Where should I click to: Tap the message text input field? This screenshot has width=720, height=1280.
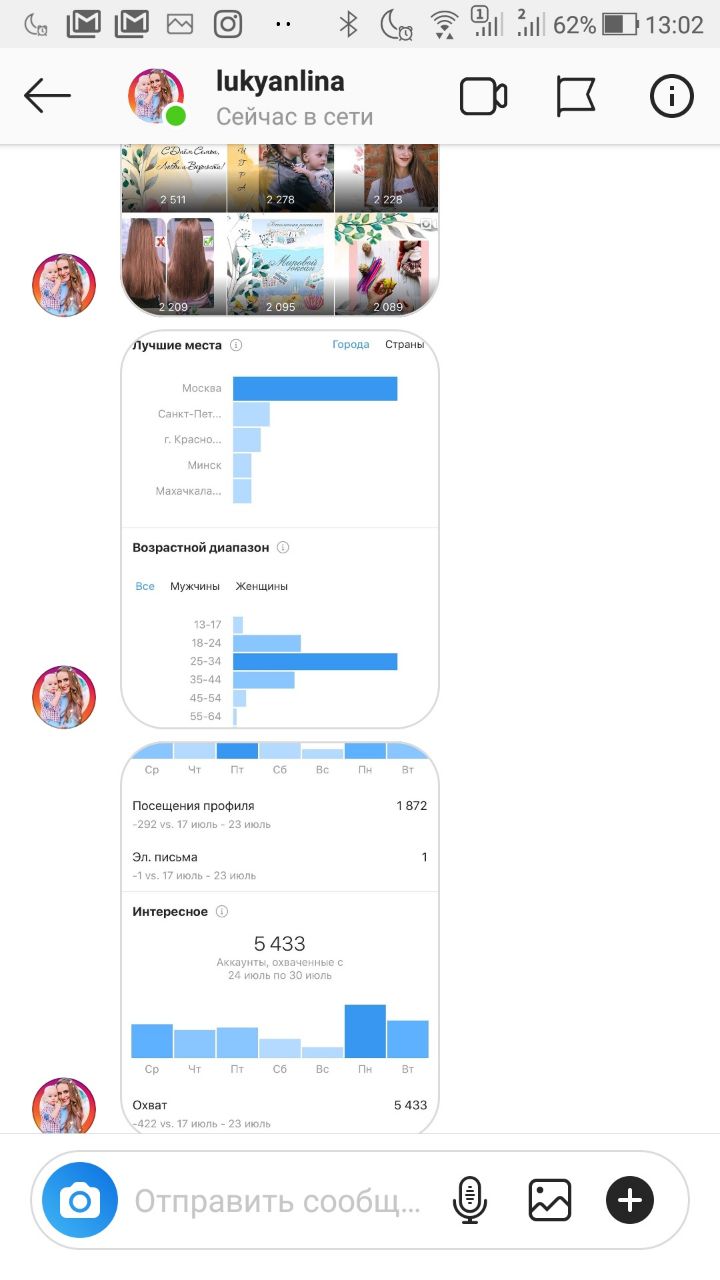click(280, 1200)
